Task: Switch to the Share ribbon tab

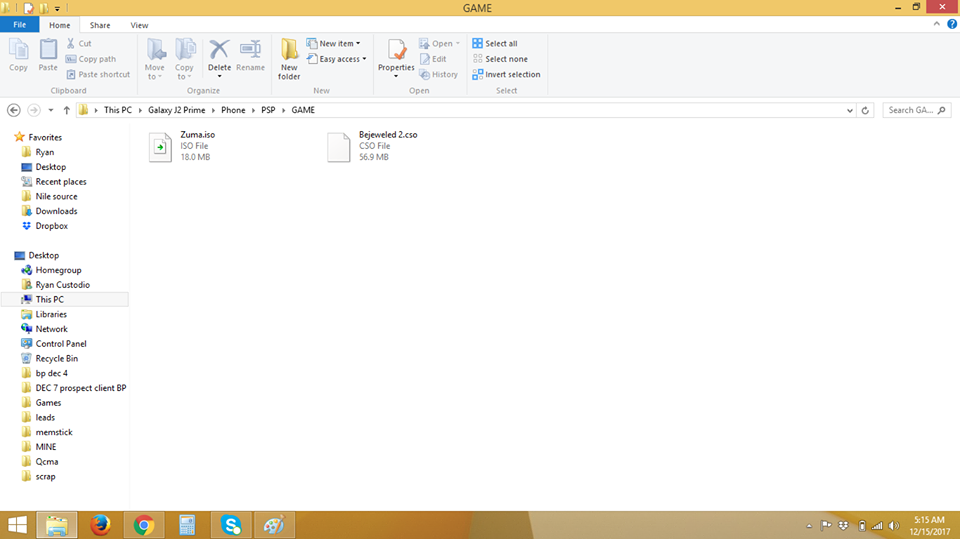Action: (x=100, y=25)
